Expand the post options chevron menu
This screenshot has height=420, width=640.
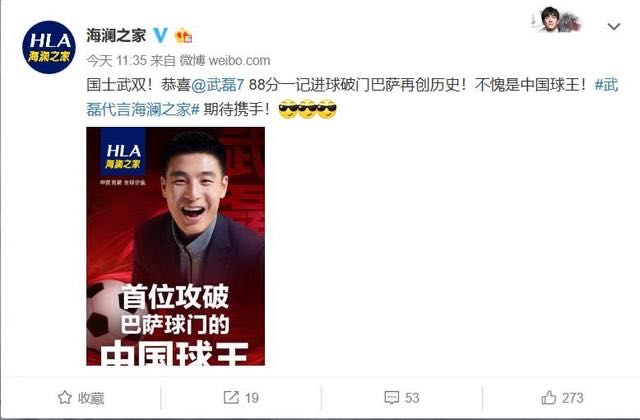pos(613,27)
